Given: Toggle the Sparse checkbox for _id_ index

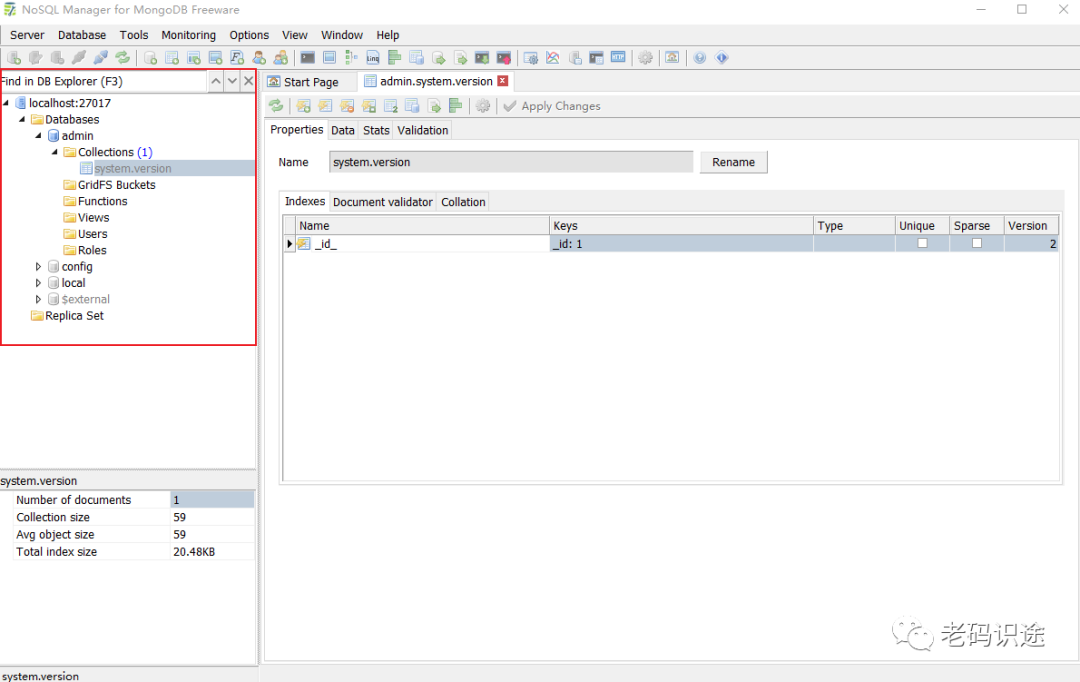Looking at the screenshot, I should tap(977, 243).
